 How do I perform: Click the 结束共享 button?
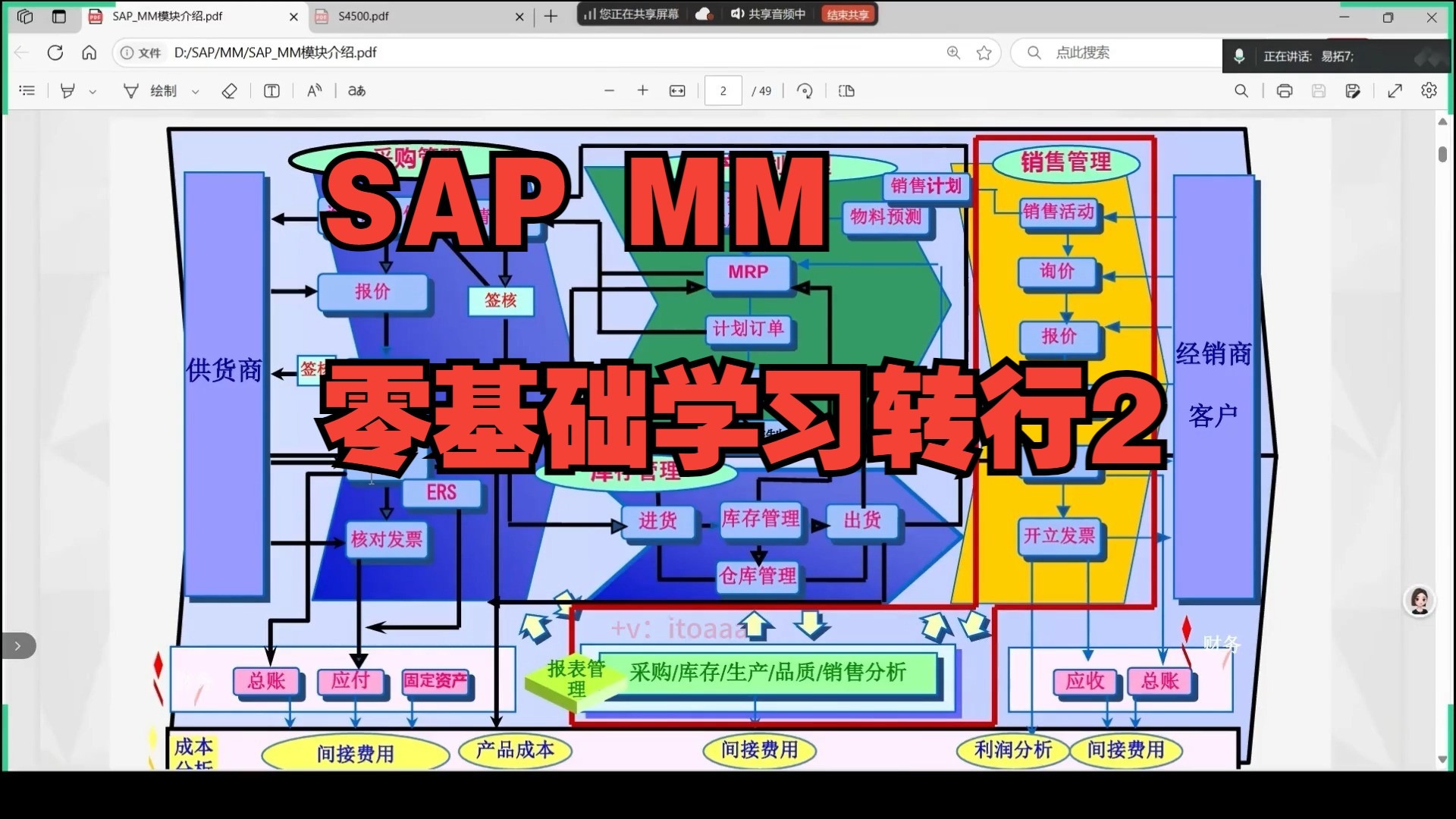(x=848, y=14)
